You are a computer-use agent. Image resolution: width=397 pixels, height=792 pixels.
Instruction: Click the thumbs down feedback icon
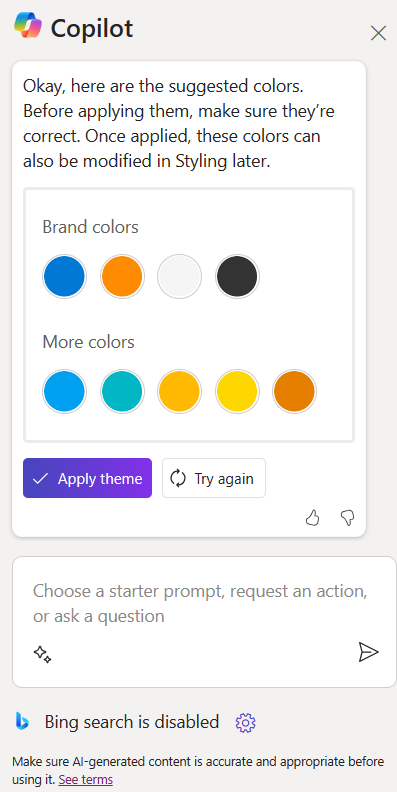pos(348,518)
